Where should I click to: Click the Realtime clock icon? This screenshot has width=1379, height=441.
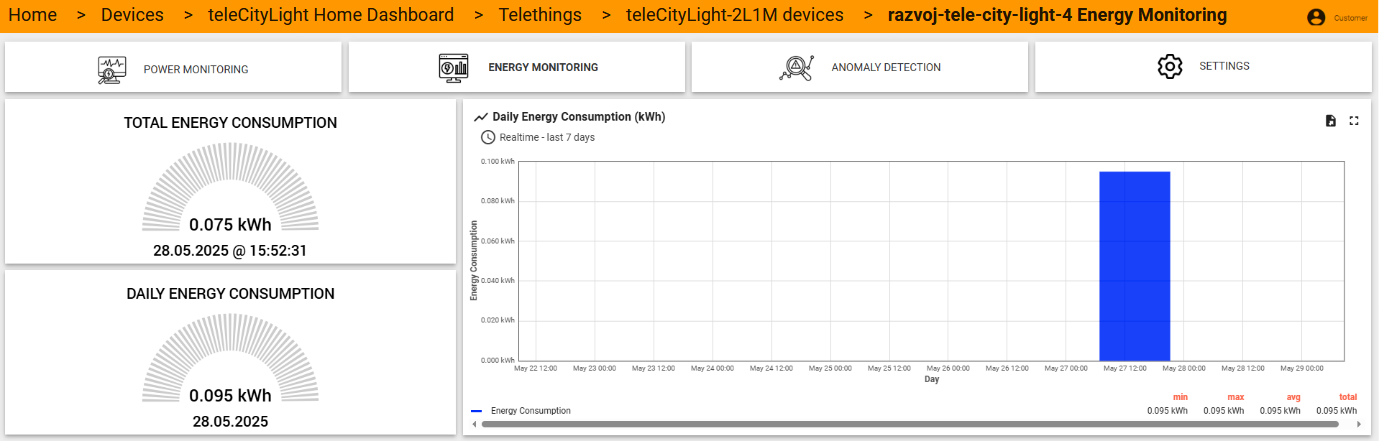pos(488,137)
